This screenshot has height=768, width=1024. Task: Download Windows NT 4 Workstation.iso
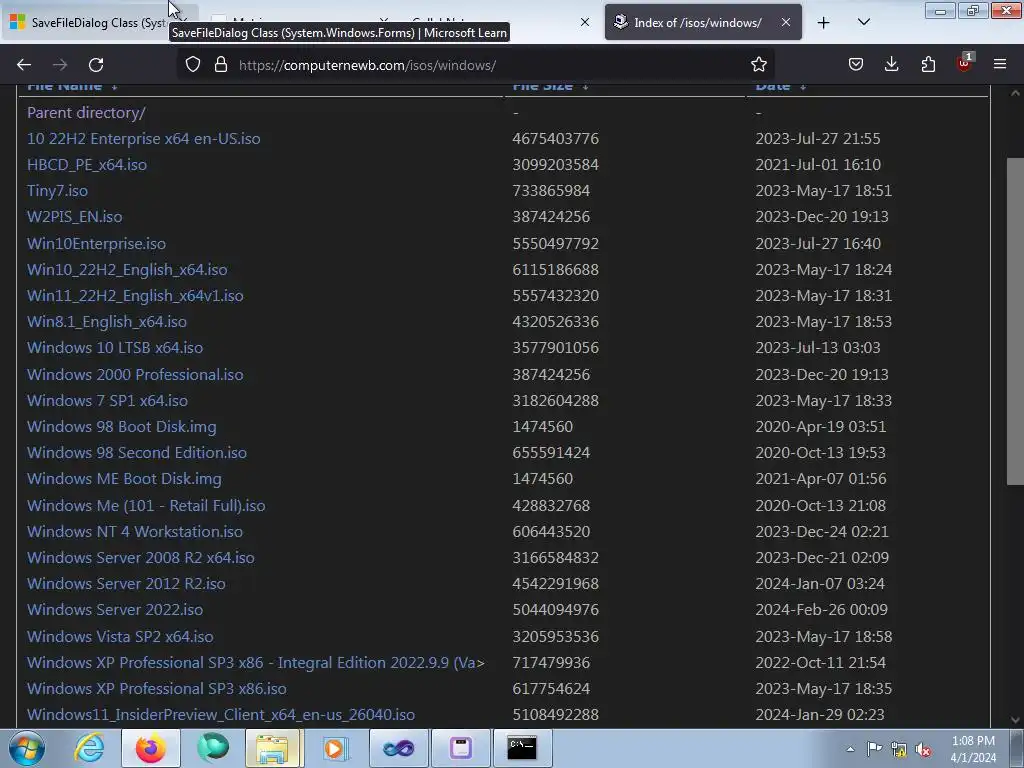click(135, 532)
